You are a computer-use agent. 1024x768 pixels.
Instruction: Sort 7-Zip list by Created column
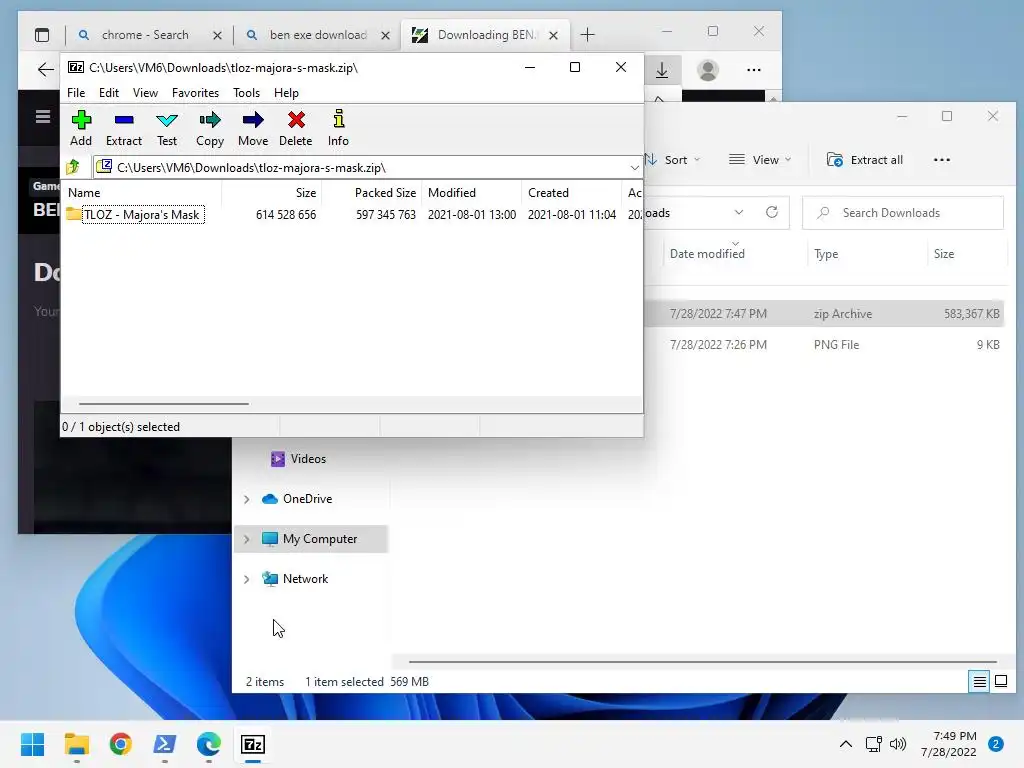coord(571,193)
